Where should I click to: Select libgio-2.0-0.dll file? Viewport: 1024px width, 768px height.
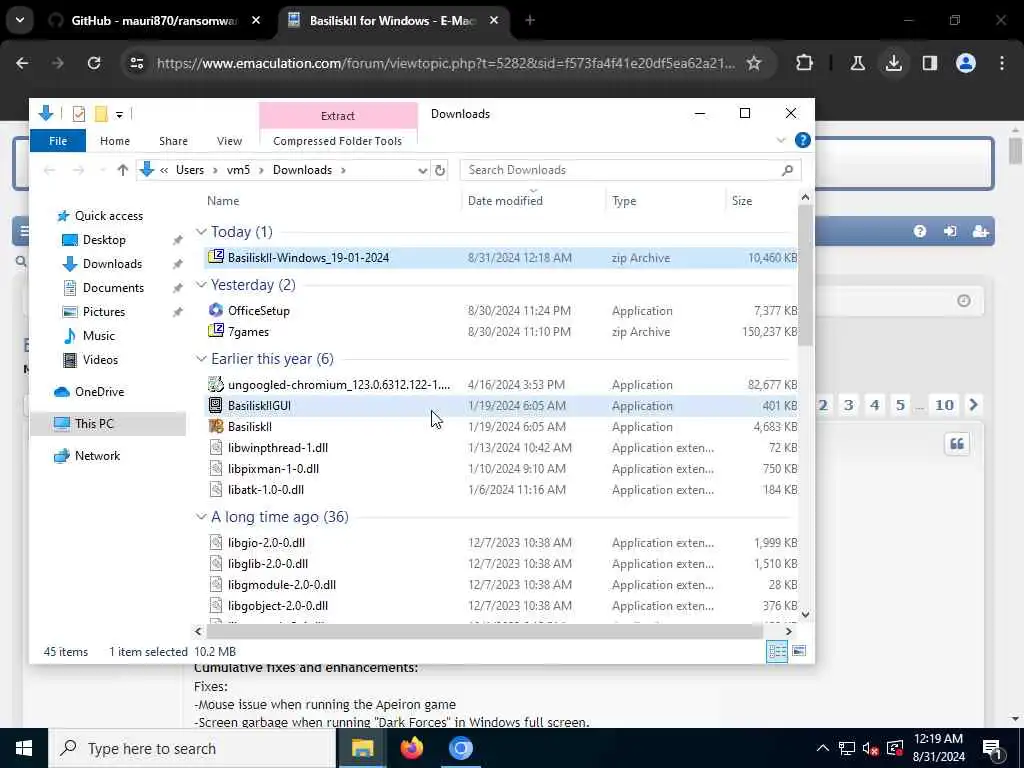(x=266, y=542)
